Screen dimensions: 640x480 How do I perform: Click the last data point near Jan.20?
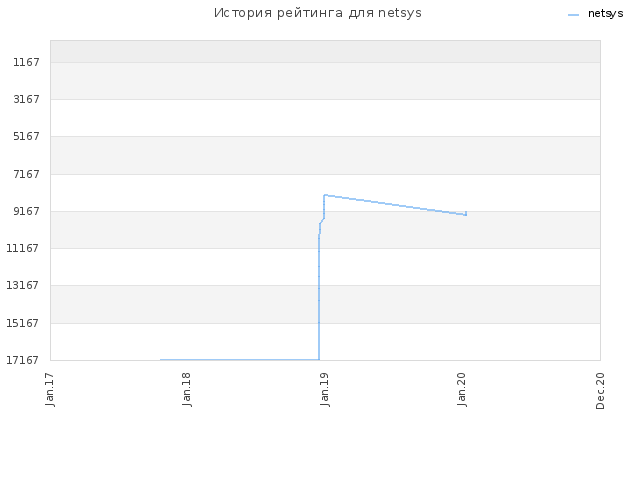tap(466, 213)
